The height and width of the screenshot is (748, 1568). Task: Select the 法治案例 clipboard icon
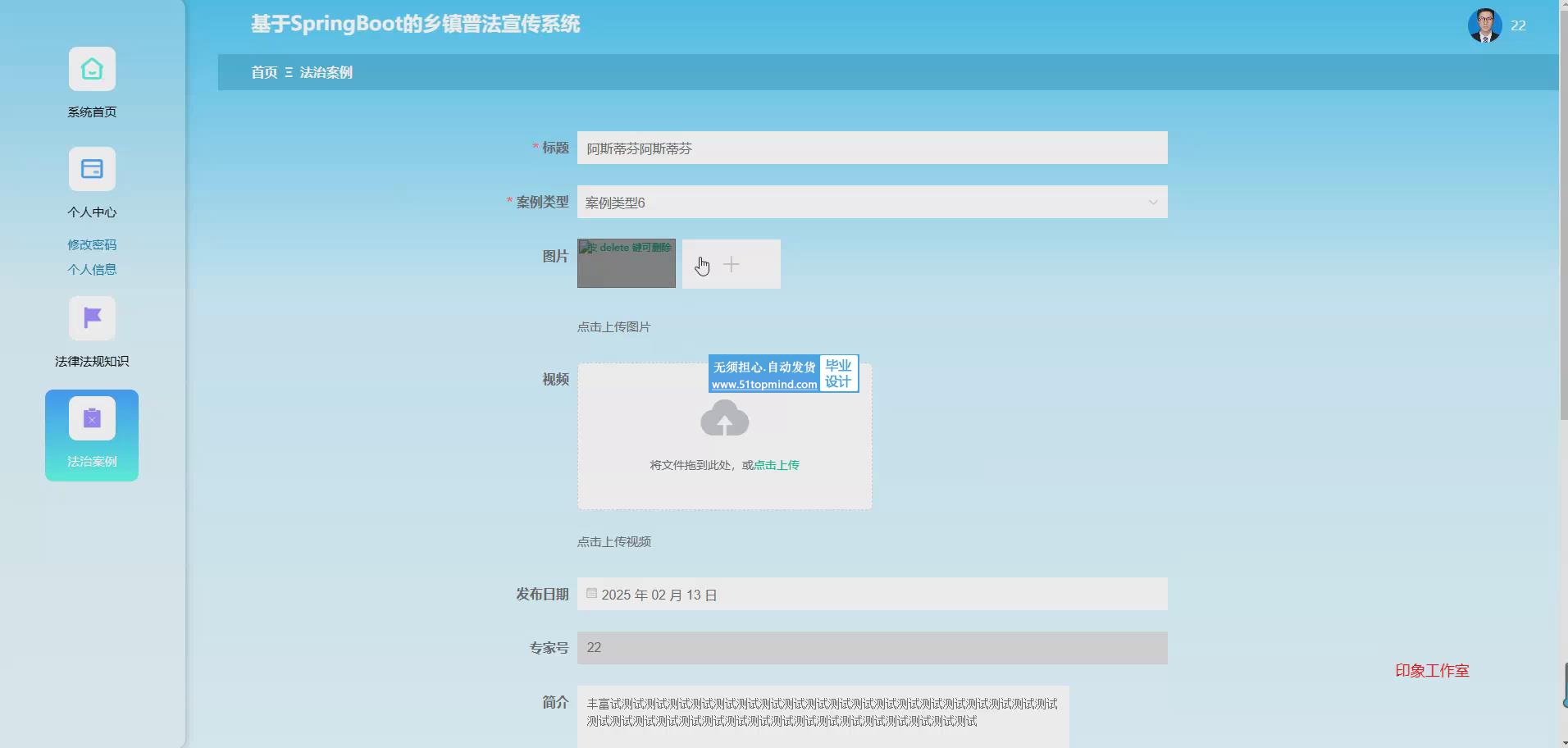pyautogui.click(x=92, y=419)
